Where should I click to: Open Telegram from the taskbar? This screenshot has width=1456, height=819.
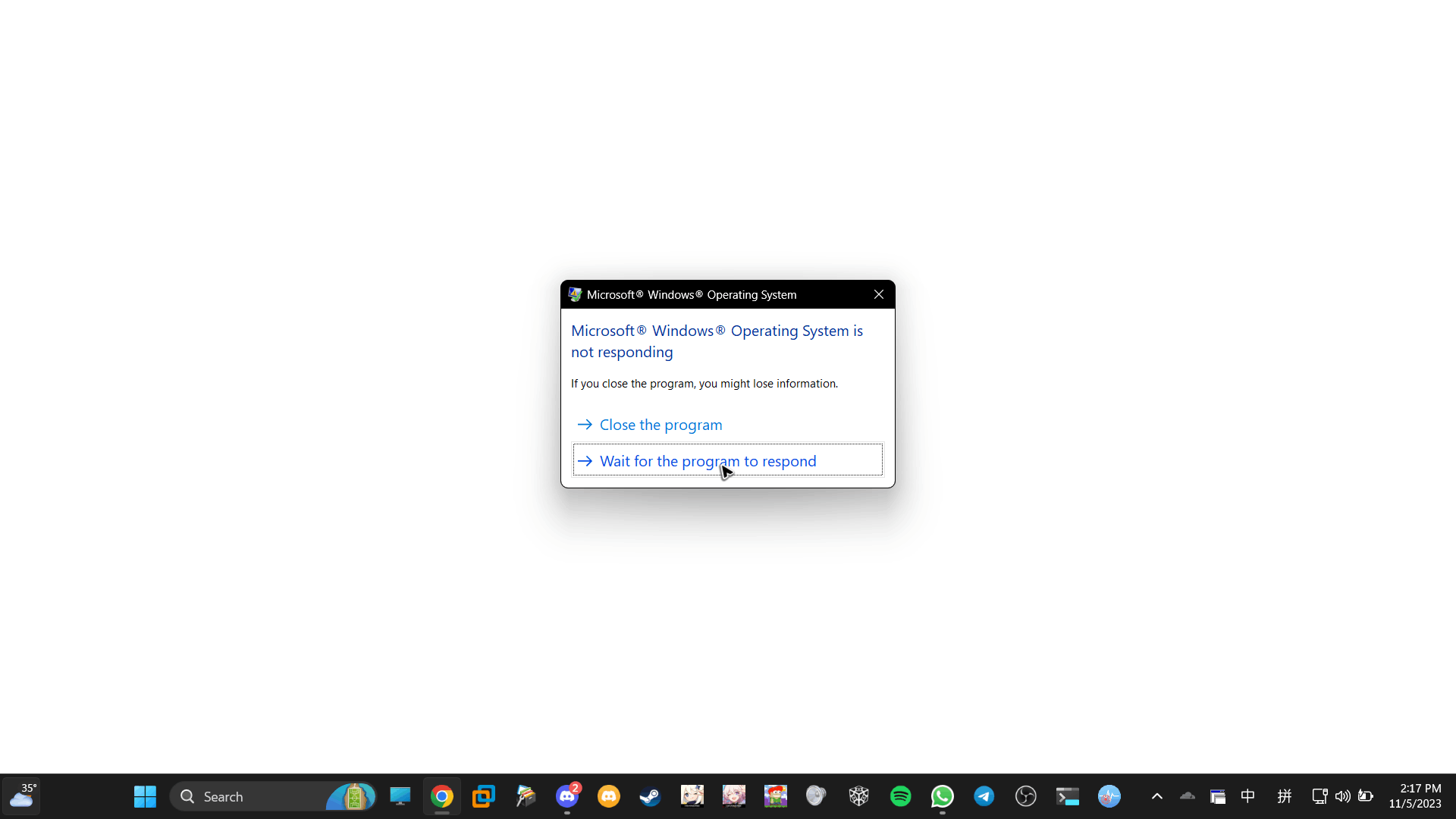(984, 796)
